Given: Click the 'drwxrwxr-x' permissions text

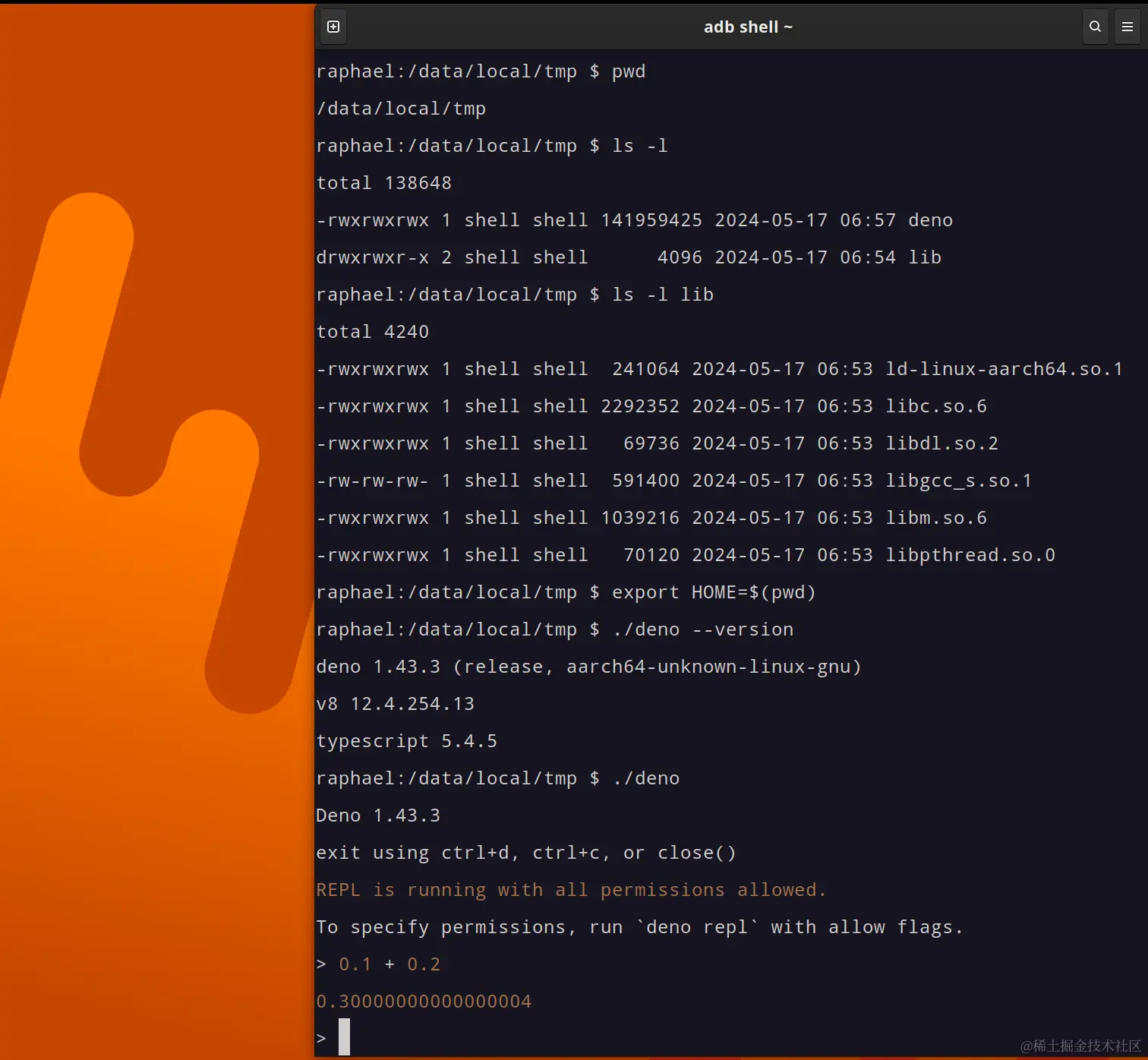Looking at the screenshot, I should click(x=373, y=257).
